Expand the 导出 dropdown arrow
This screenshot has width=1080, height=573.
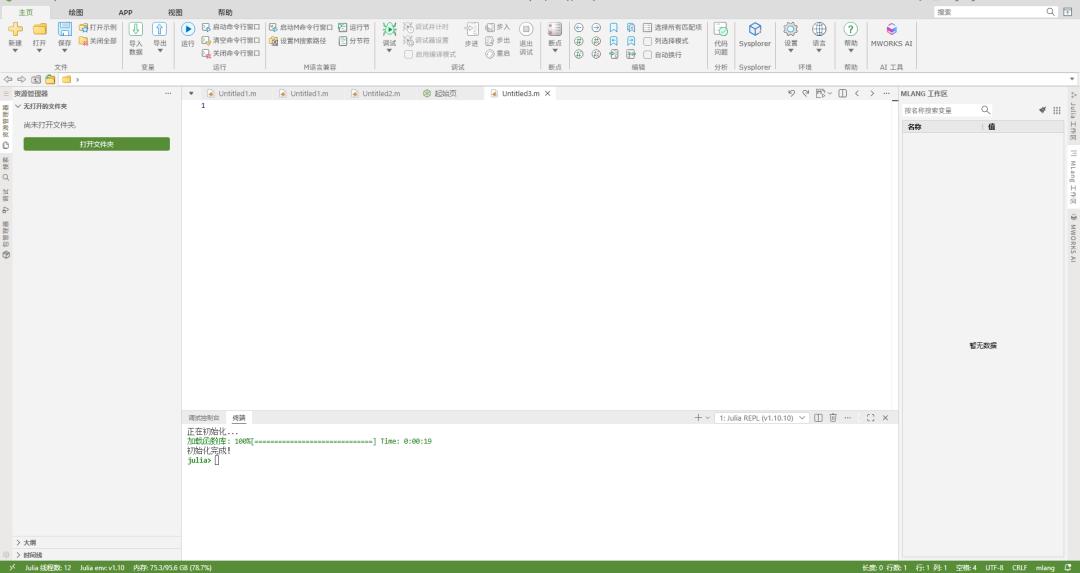click(x=159, y=51)
